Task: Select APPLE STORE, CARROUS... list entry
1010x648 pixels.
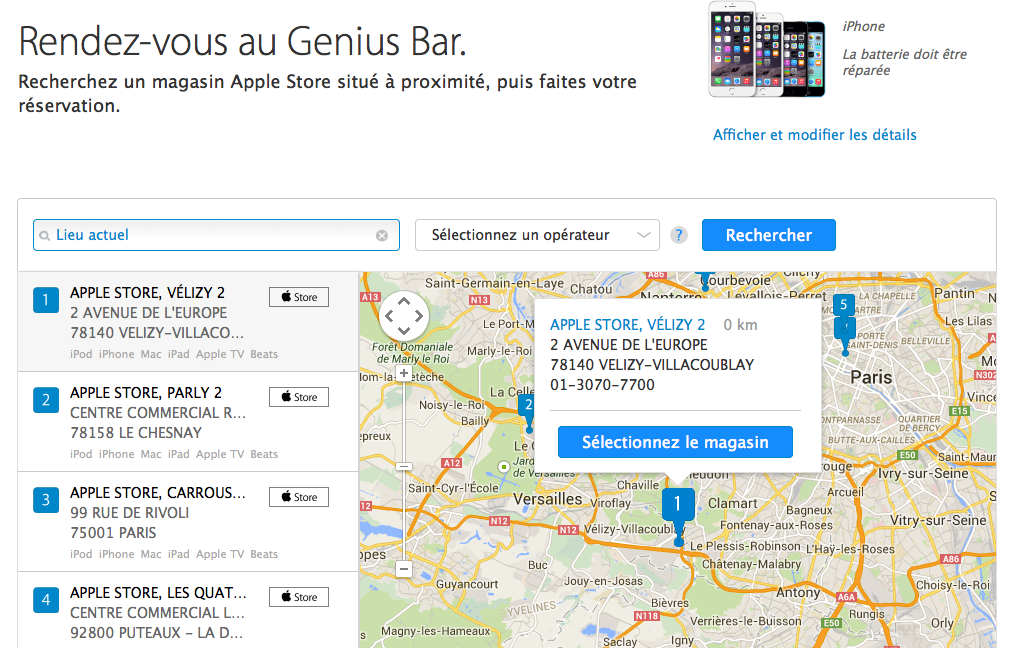Action: click(x=187, y=521)
